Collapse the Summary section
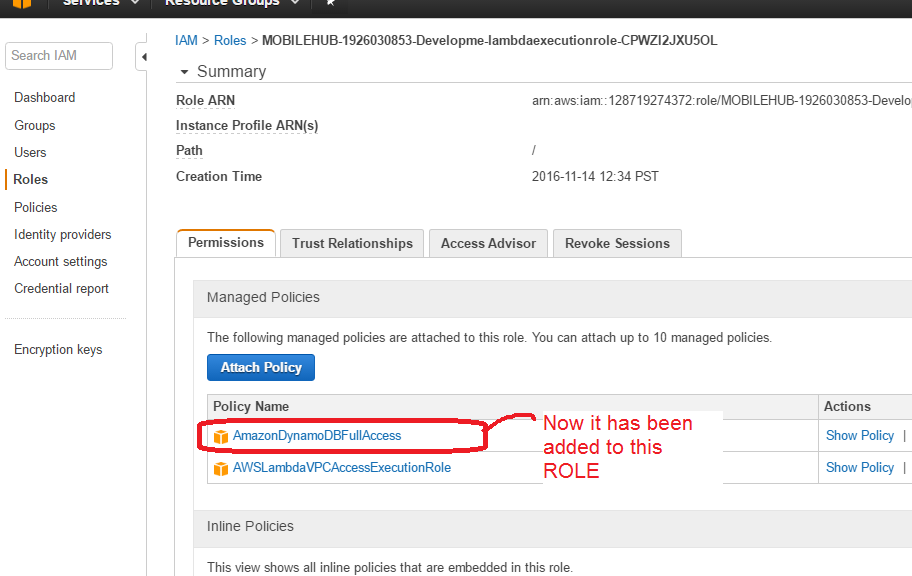 184,72
